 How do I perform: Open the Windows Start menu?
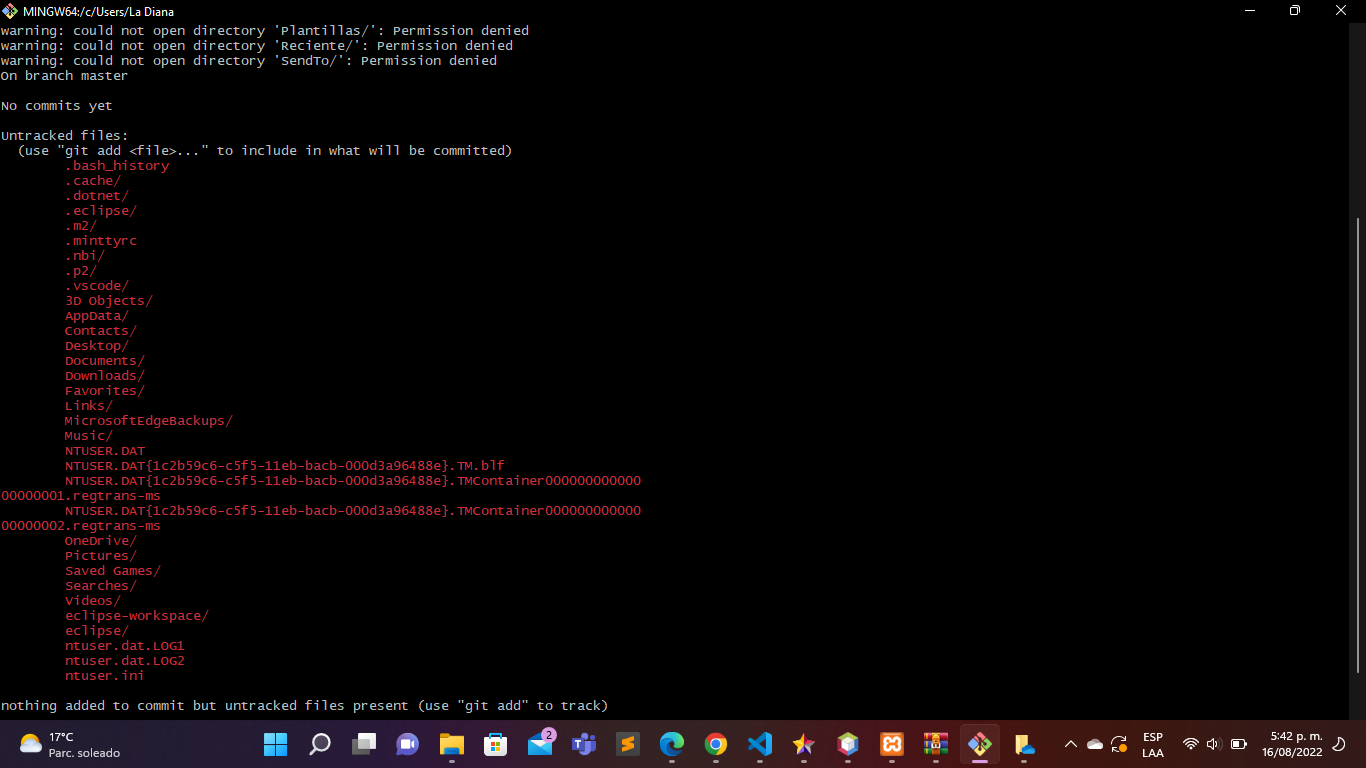pos(275,744)
